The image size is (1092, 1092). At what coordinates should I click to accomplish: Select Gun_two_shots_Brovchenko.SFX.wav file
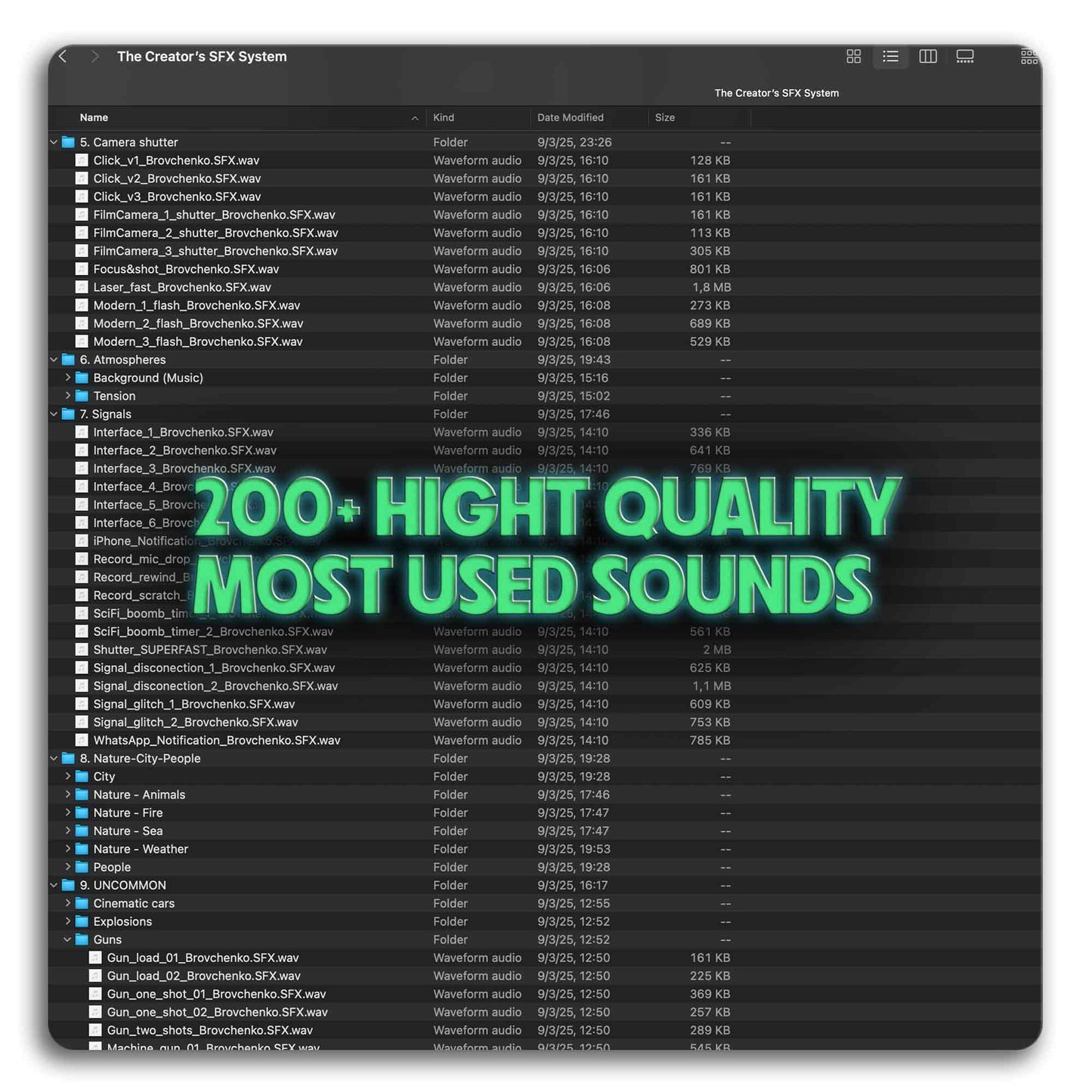click(x=209, y=1031)
